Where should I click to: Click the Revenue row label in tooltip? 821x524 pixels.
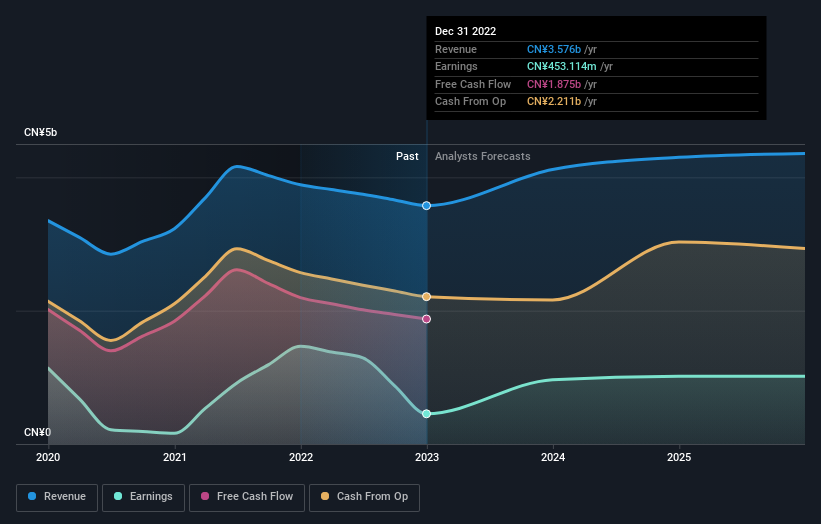click(x=456, y=49)
